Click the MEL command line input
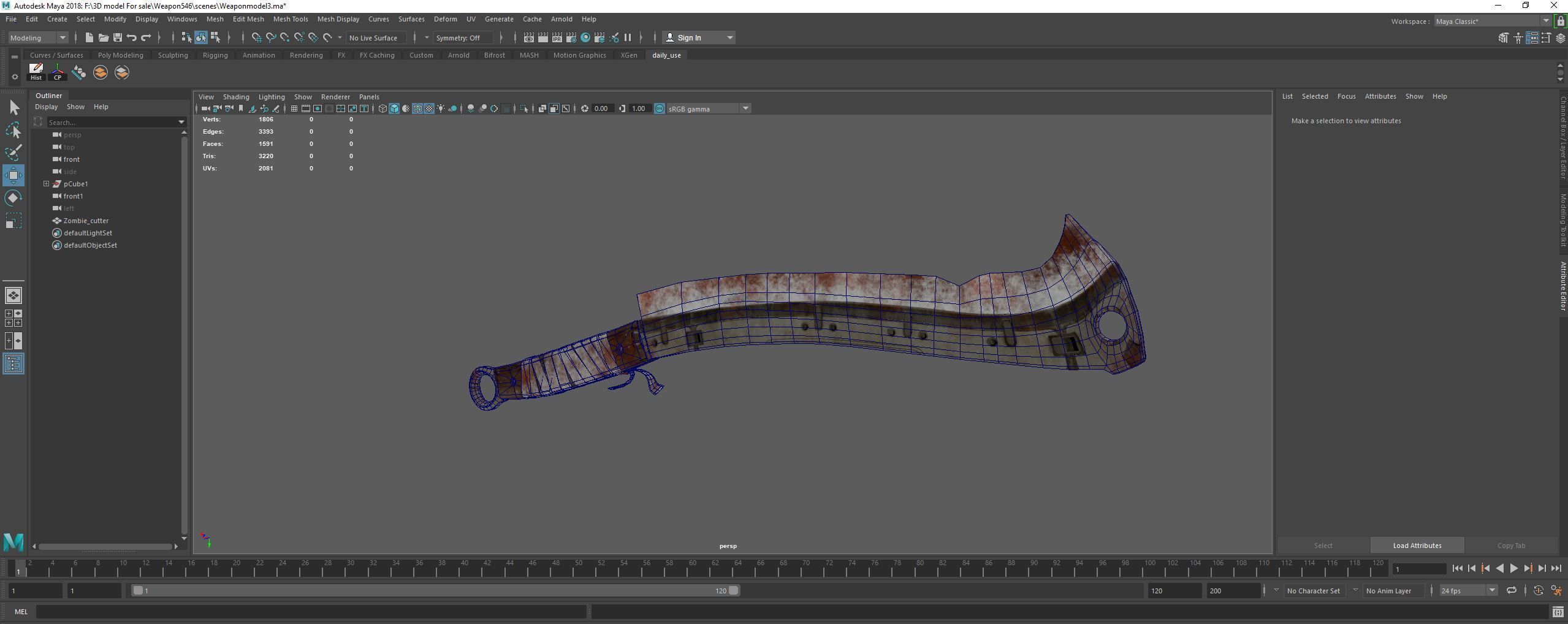This screenshot has width=1568, height=624. pos(311,612)
